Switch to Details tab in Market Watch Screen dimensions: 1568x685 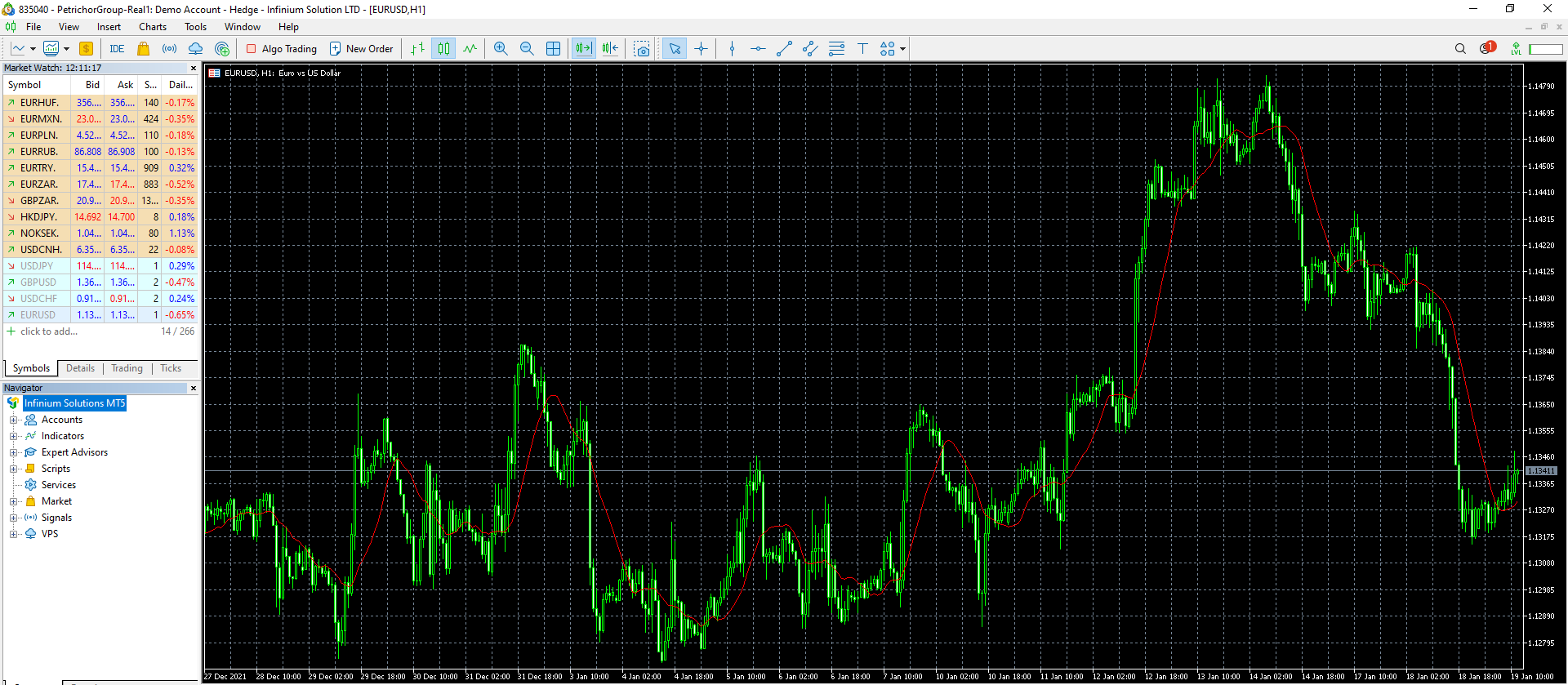tap(80, 368)
